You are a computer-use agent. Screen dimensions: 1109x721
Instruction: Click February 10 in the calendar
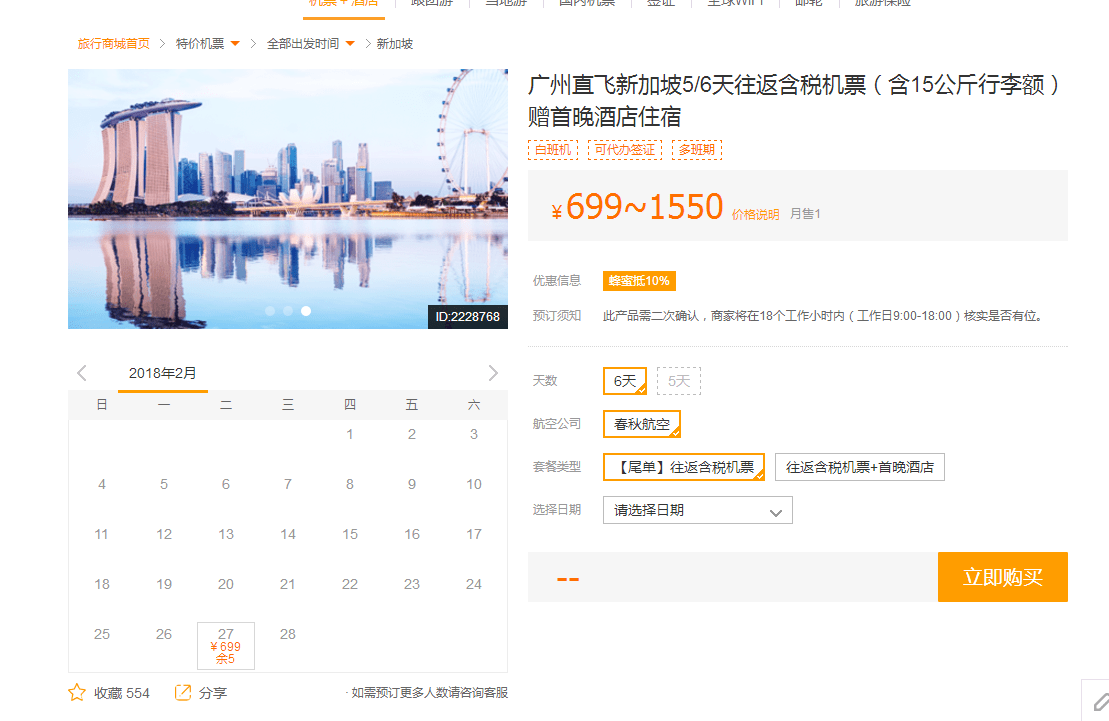click(474, 485)
